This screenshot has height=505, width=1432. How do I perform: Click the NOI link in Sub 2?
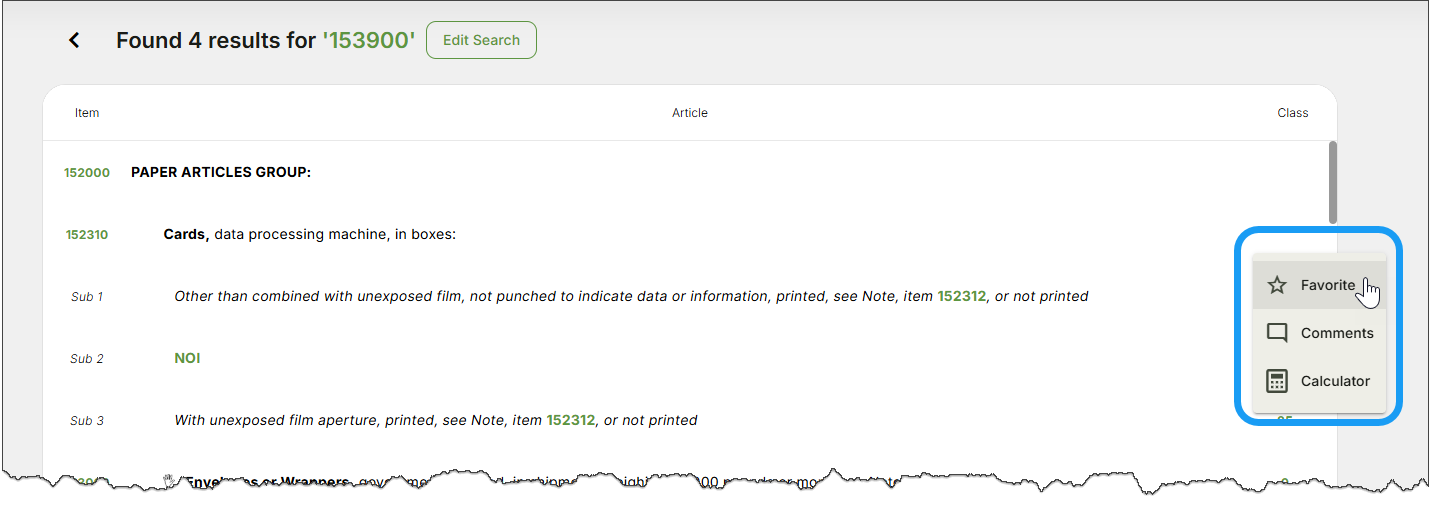click(187, 358)
